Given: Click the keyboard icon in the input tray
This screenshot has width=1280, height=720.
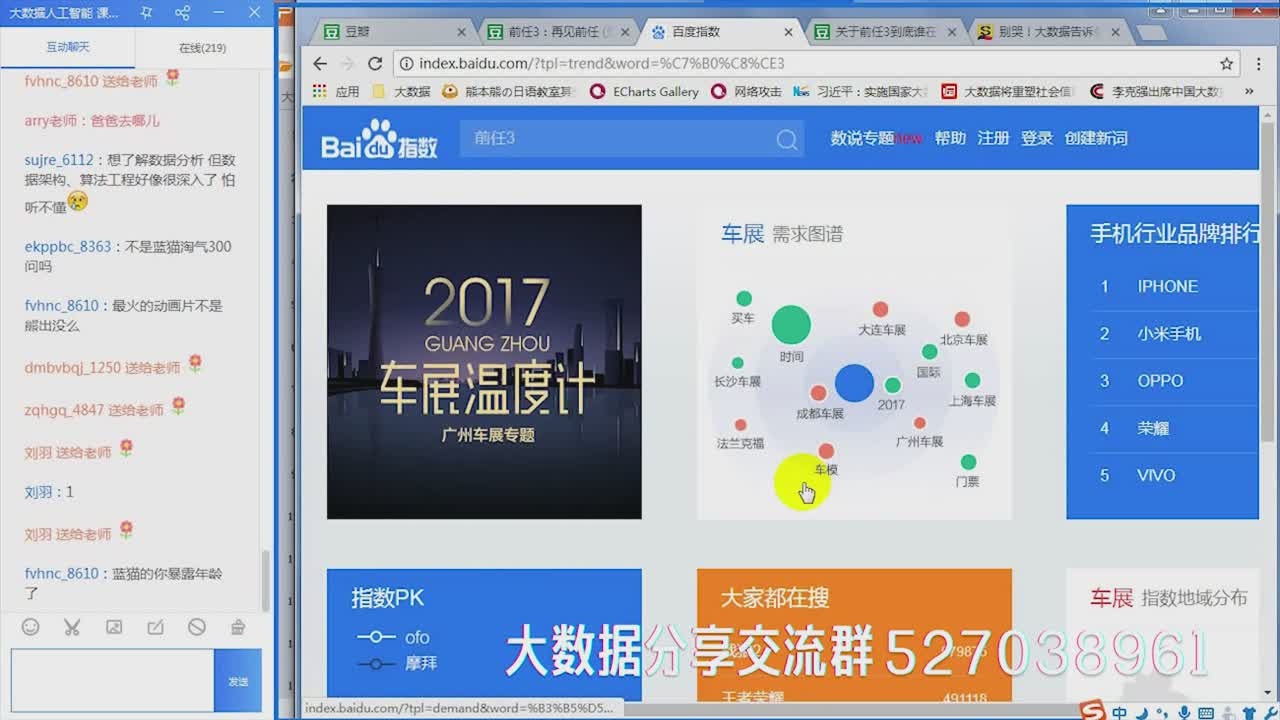Looking at the screenshot, I should pyautogui.click(x=1207, y=712).
